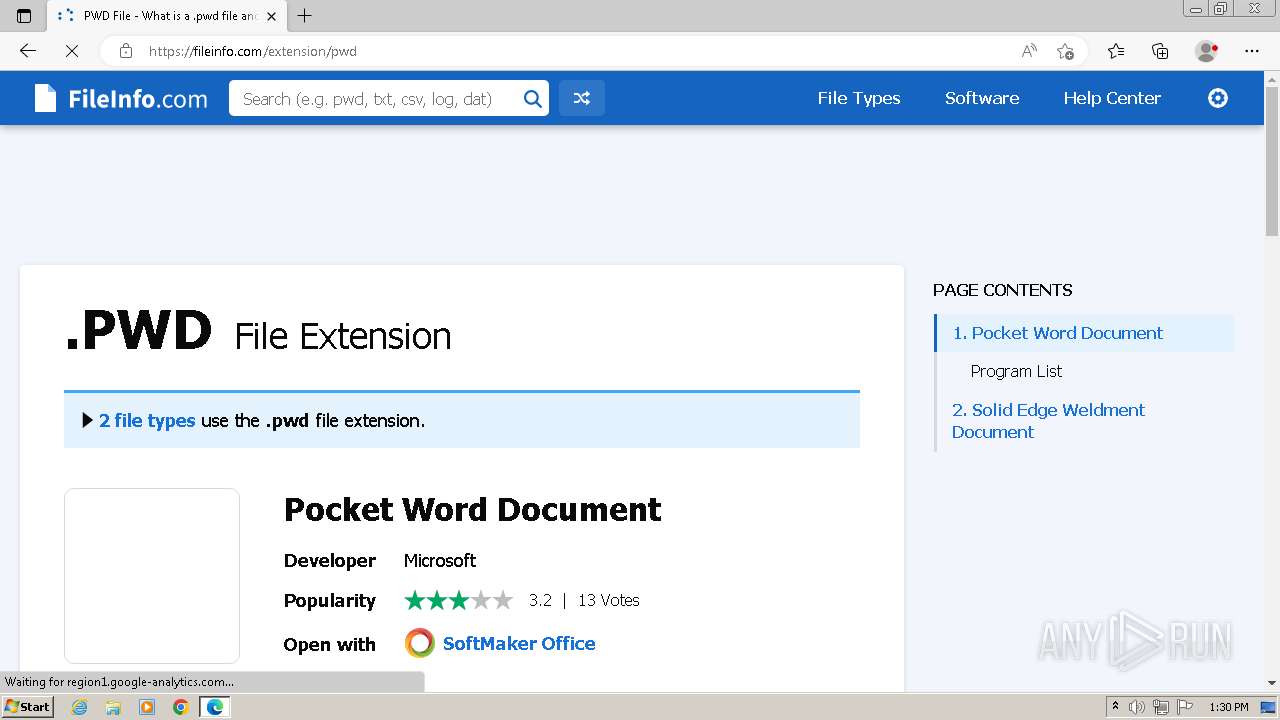
Task: Launch Chrome from the taskbar
Action: [x=180, y=707]
